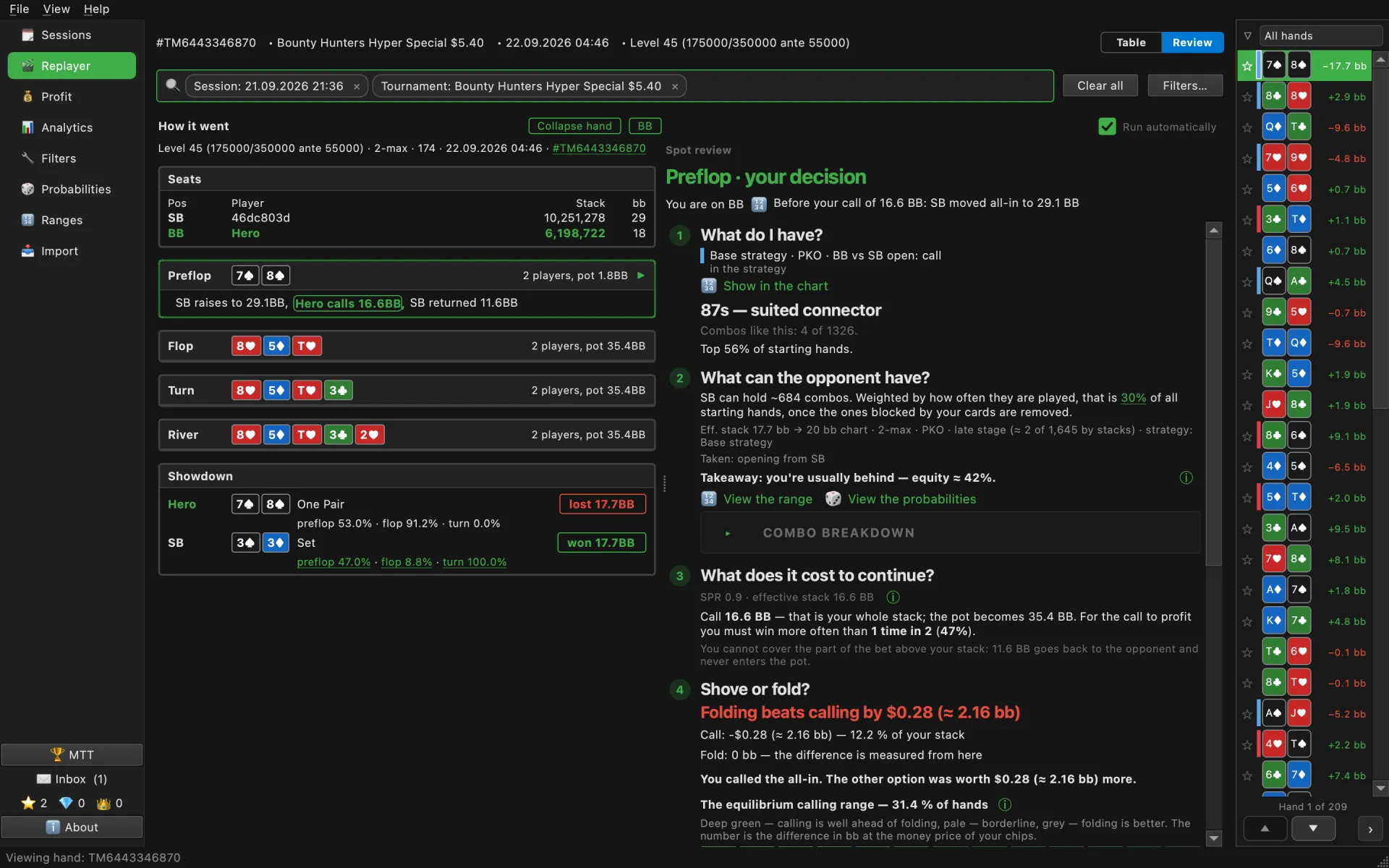Switch to the Table tab
Viewport: 1389px width, 868px height.
pyautogui.click(x=1131, y=43)
